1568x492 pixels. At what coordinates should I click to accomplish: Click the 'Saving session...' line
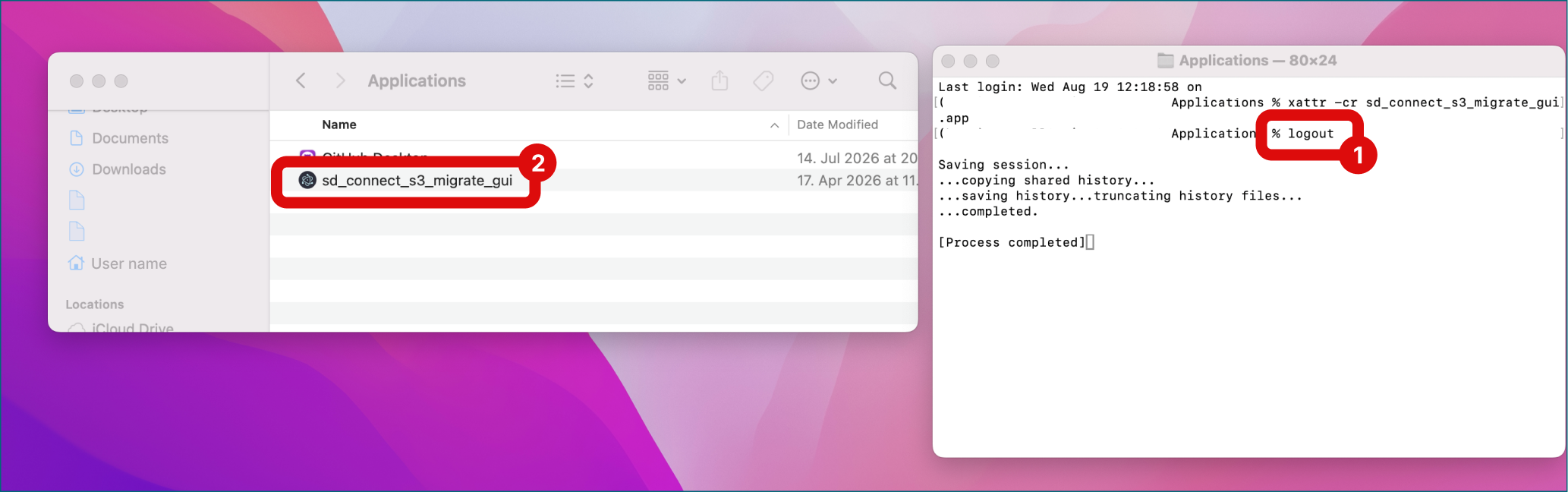[1003, 165]
